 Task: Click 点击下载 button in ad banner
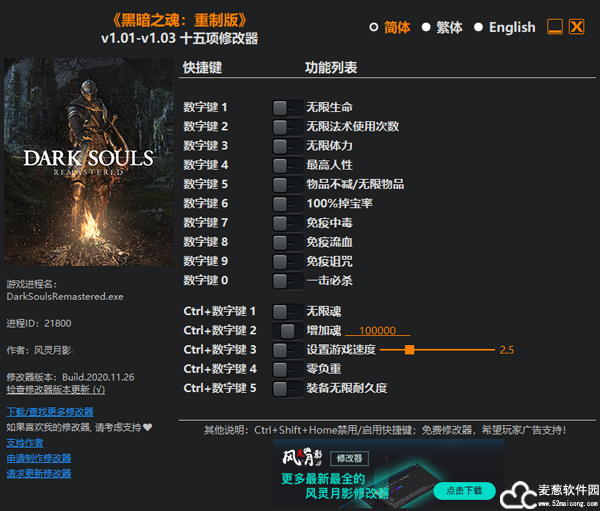463,490
